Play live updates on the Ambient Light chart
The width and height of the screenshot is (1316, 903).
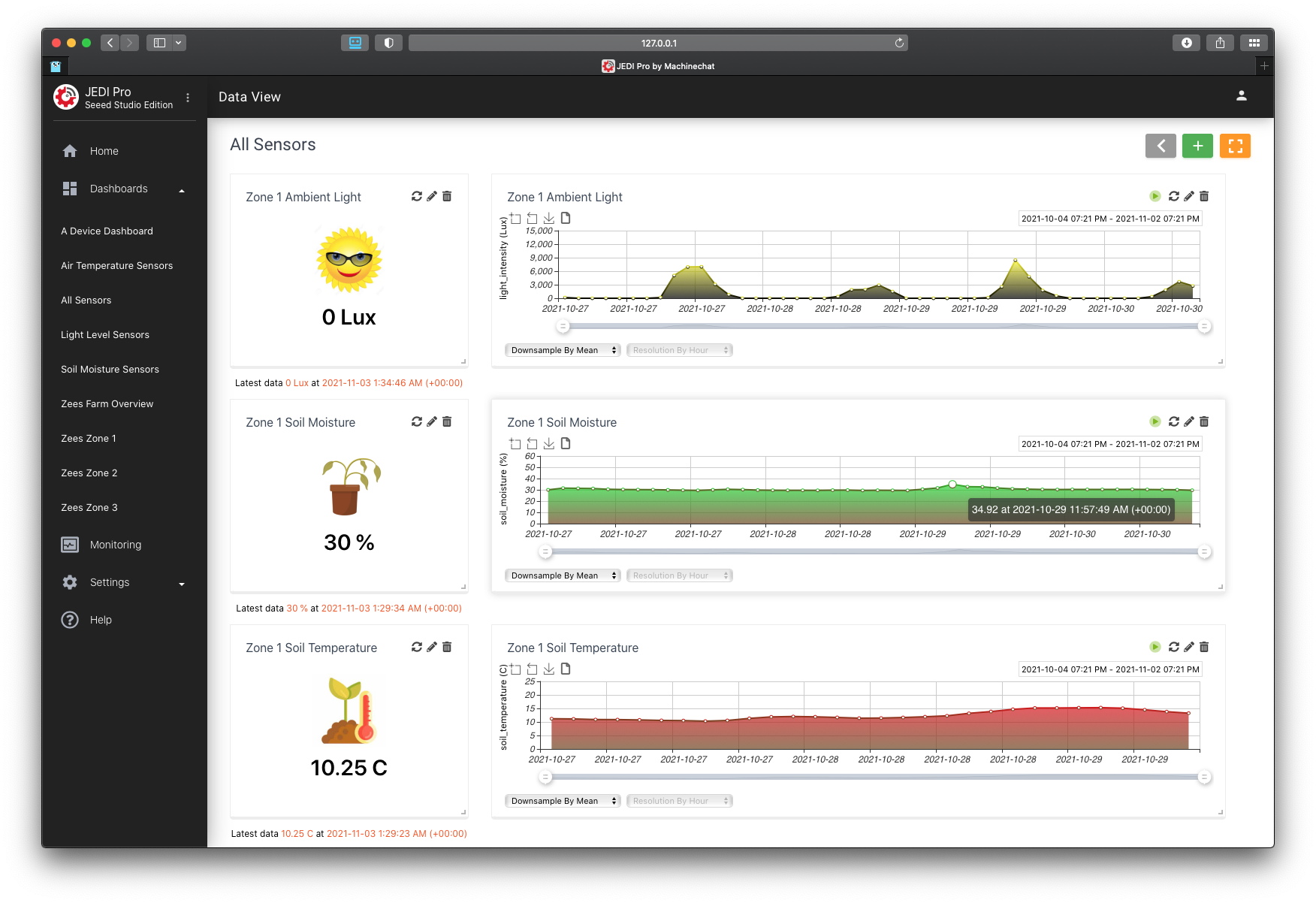(1155, 196)
